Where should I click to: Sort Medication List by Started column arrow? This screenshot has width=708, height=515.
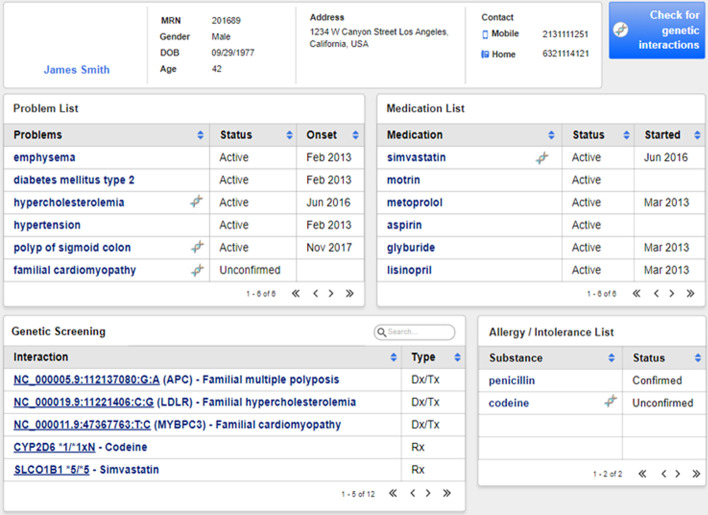click(x=695, y=135)
